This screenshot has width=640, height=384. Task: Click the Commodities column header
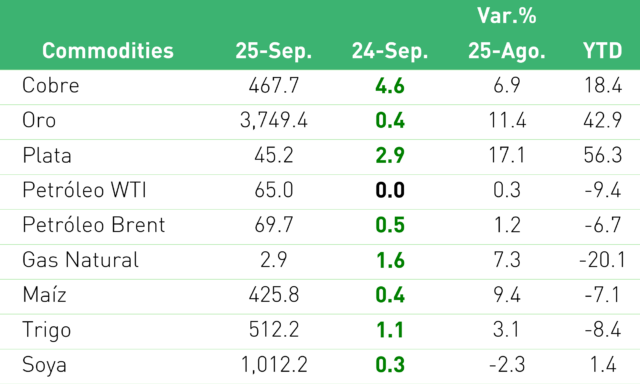[108, 51]
